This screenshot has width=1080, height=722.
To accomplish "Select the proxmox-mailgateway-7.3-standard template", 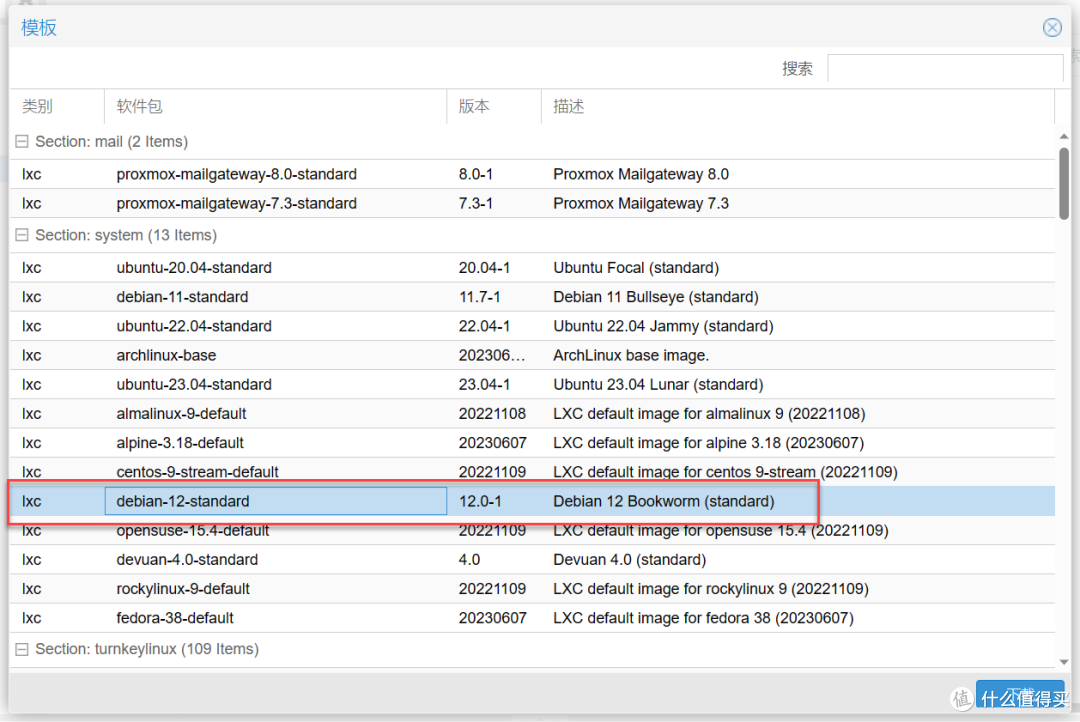I will (236, 204).
